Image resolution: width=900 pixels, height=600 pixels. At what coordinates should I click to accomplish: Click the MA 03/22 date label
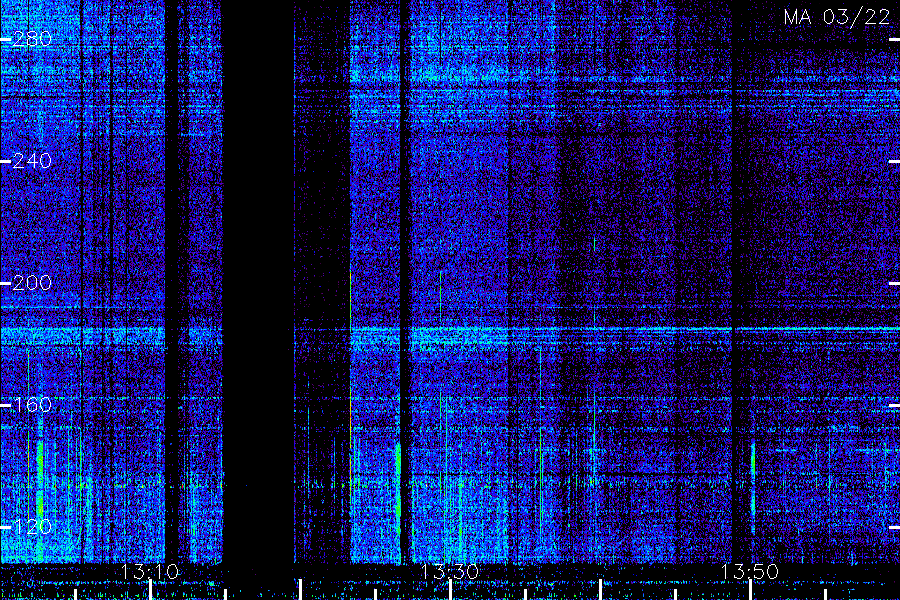[x=837, y=17]
